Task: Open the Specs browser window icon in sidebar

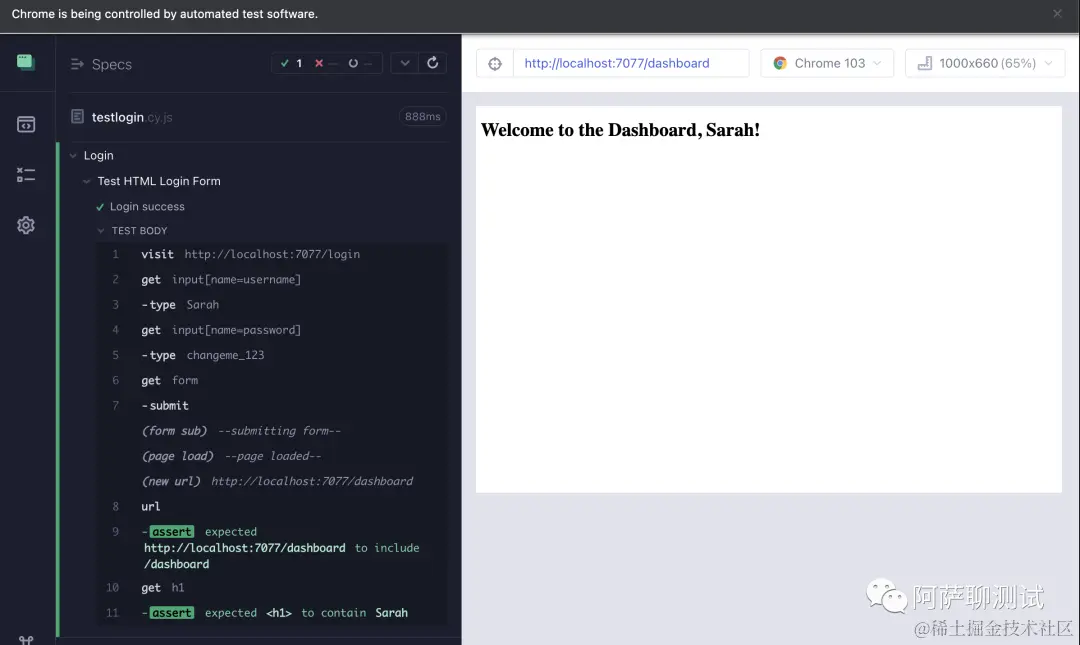Action: [25, 125]
